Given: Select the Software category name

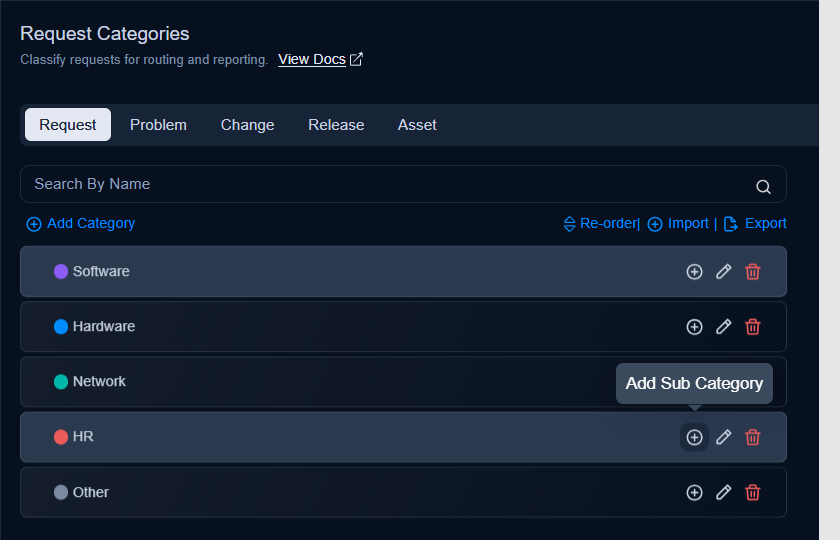Looking at the screenshot, I should pos(101,272).
